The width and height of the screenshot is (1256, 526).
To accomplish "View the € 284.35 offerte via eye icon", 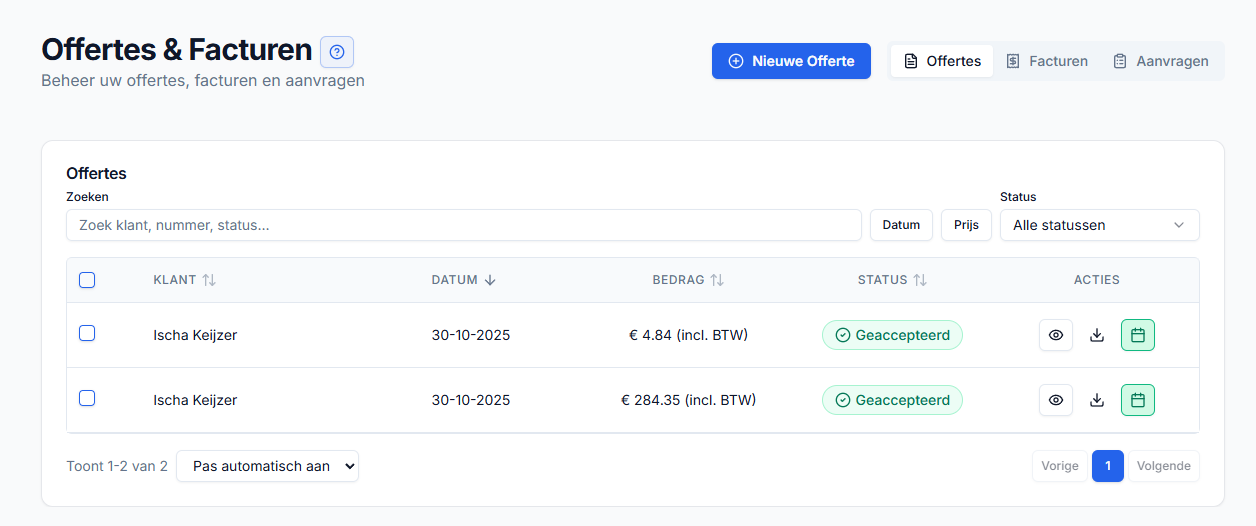I will pyautogui.click(x=1056, y=400).
